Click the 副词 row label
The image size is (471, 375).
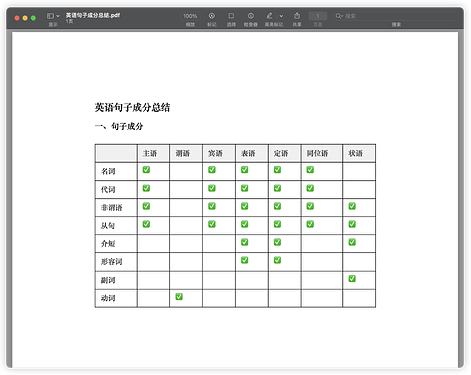pyautogui.click(x=108, y=280)
